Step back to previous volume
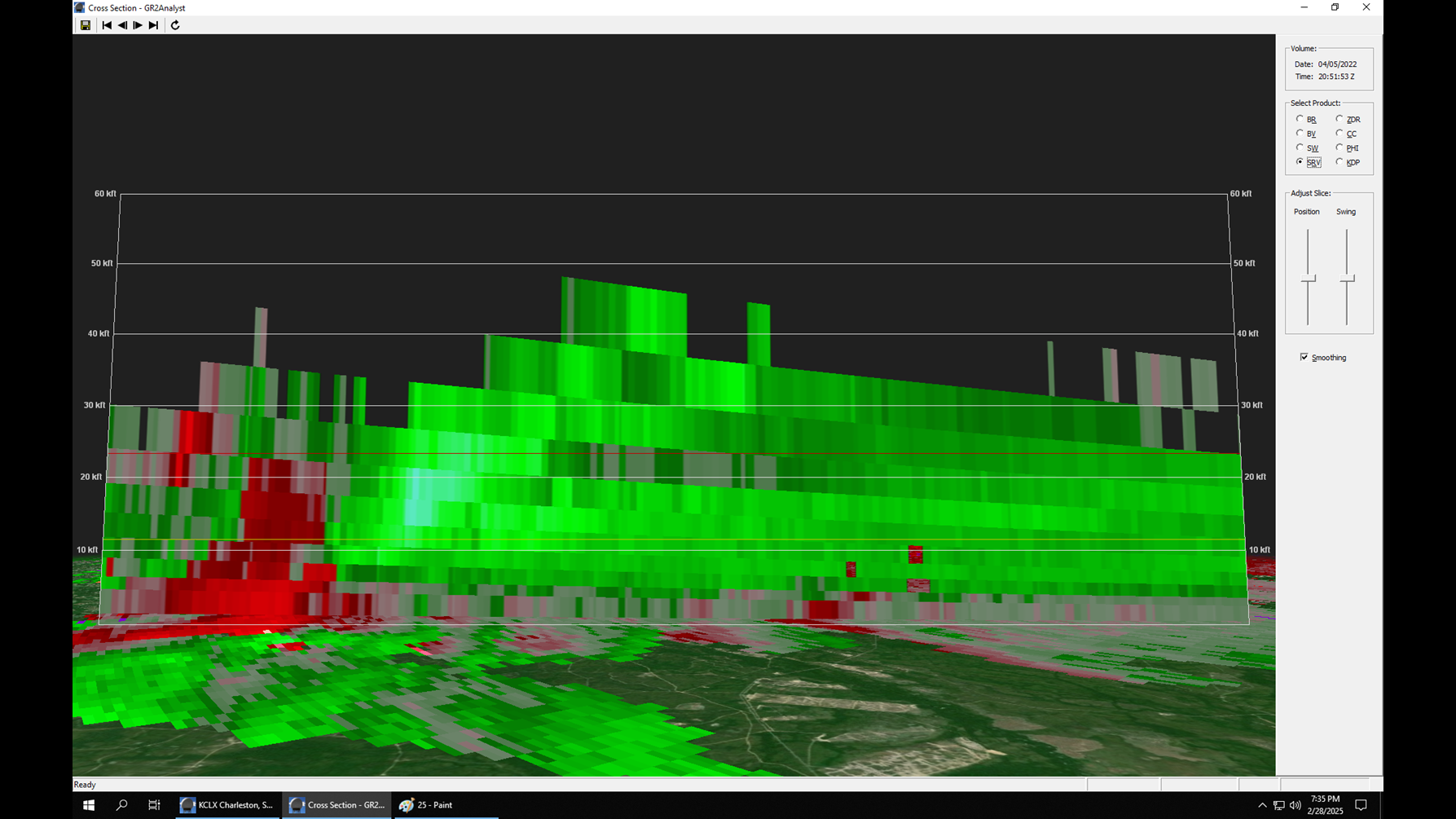Image resolution: width=1456 pixels, height=819 pixels. [x=122, y=25]
